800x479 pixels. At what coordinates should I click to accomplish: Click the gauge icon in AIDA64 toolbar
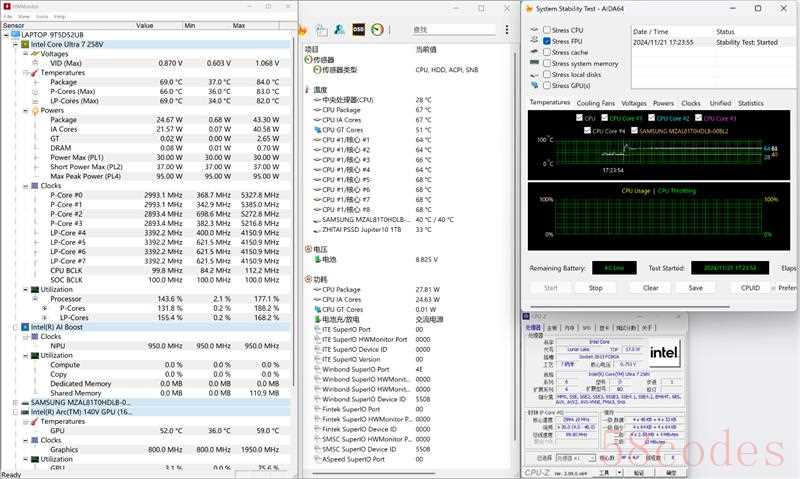[x=376, y=30]
